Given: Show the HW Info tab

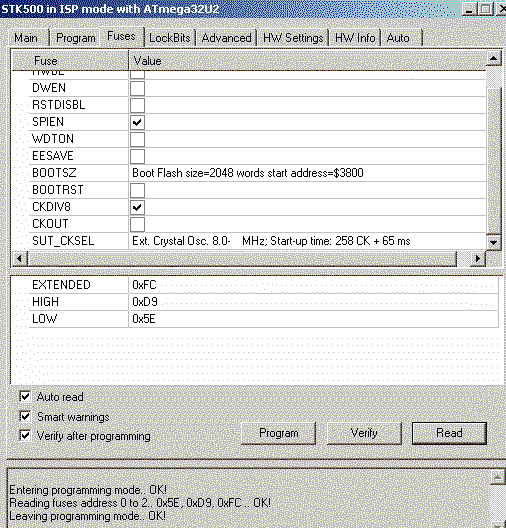Looking at the screenshot, I should (355, 38).
